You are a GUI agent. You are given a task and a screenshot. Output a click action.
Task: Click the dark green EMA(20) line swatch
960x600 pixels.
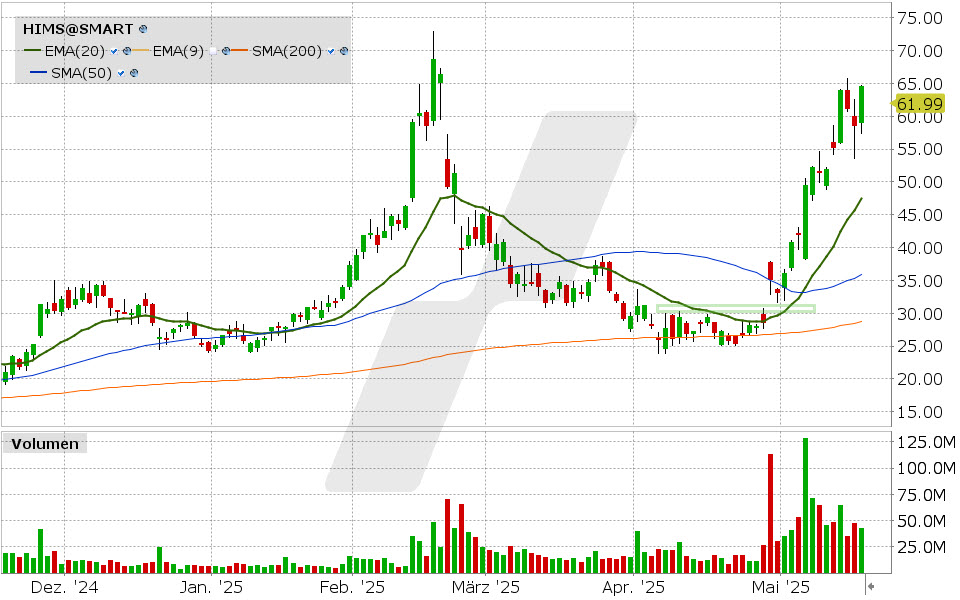[32, 50]
